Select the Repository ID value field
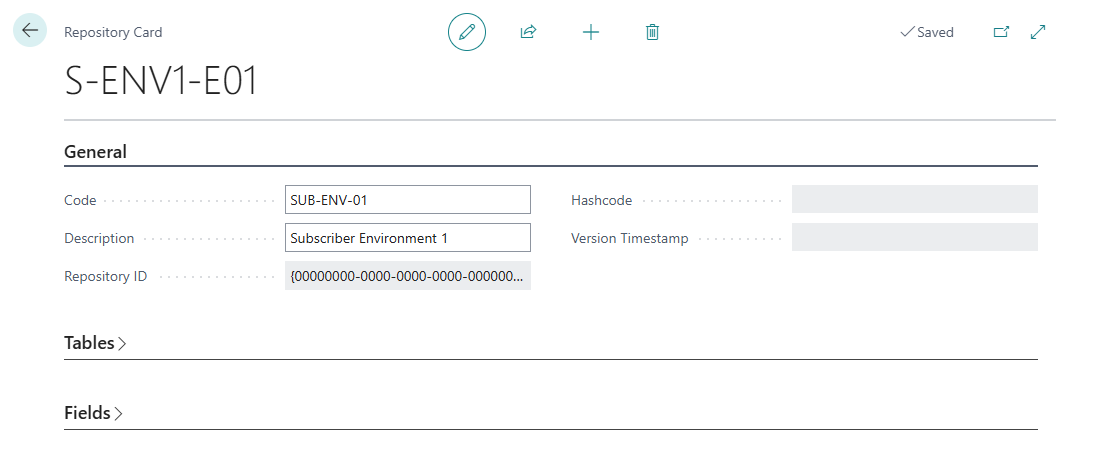Image resolution: width=1120 pixels, height=449 pixels. tap(407, 276)
